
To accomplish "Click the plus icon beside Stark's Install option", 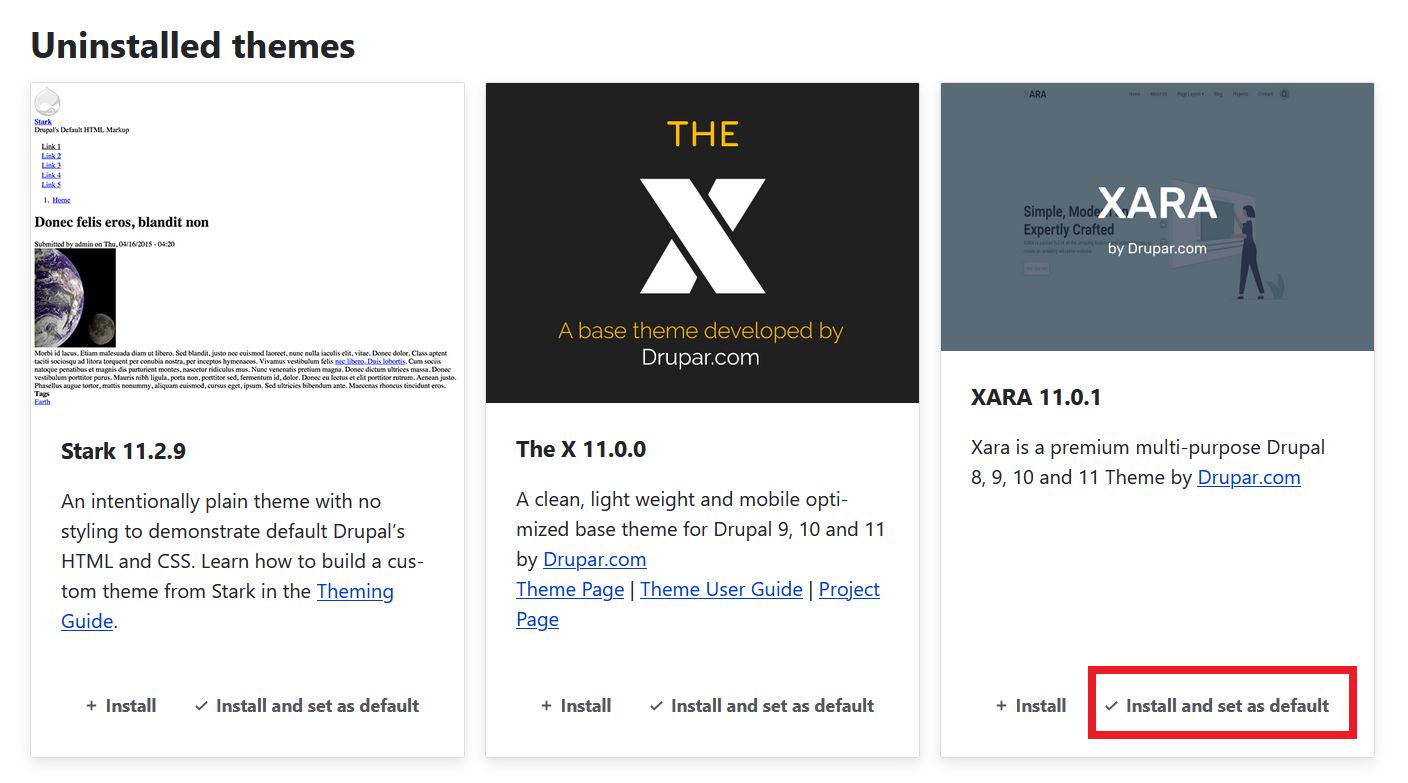I will (x=92, y=705).
